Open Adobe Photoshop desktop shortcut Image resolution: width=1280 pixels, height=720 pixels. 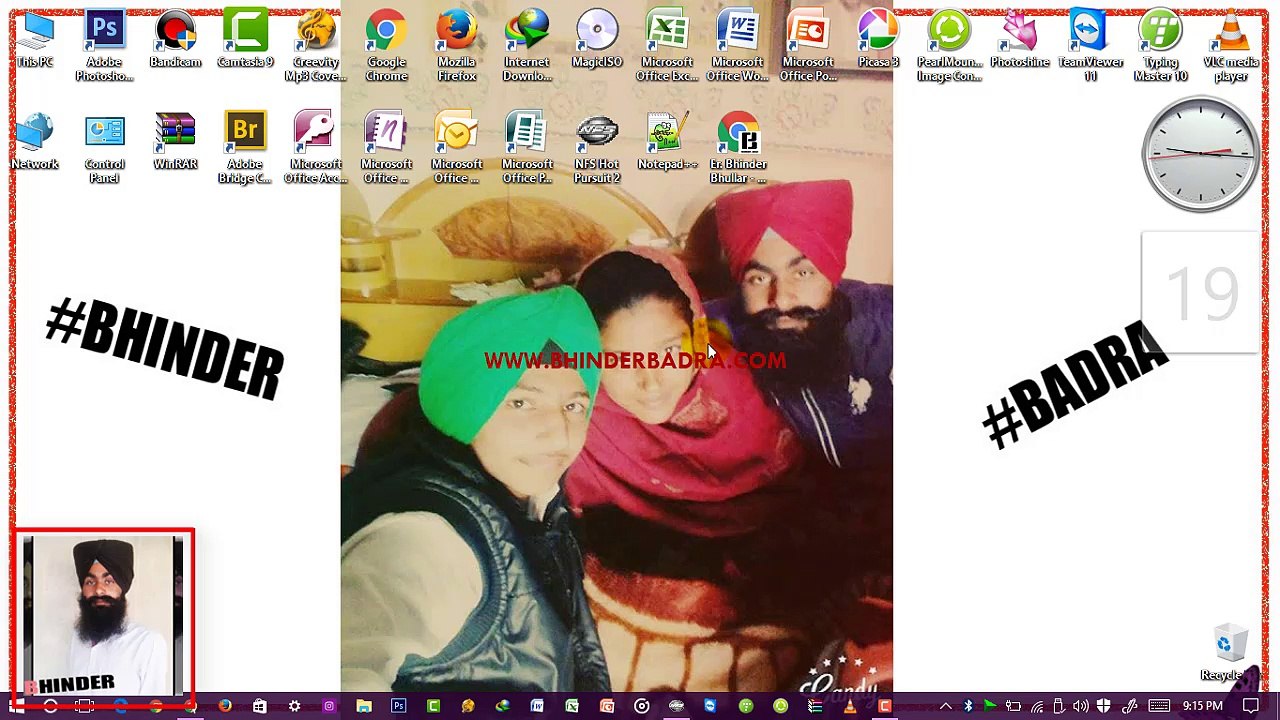point(104,46)
